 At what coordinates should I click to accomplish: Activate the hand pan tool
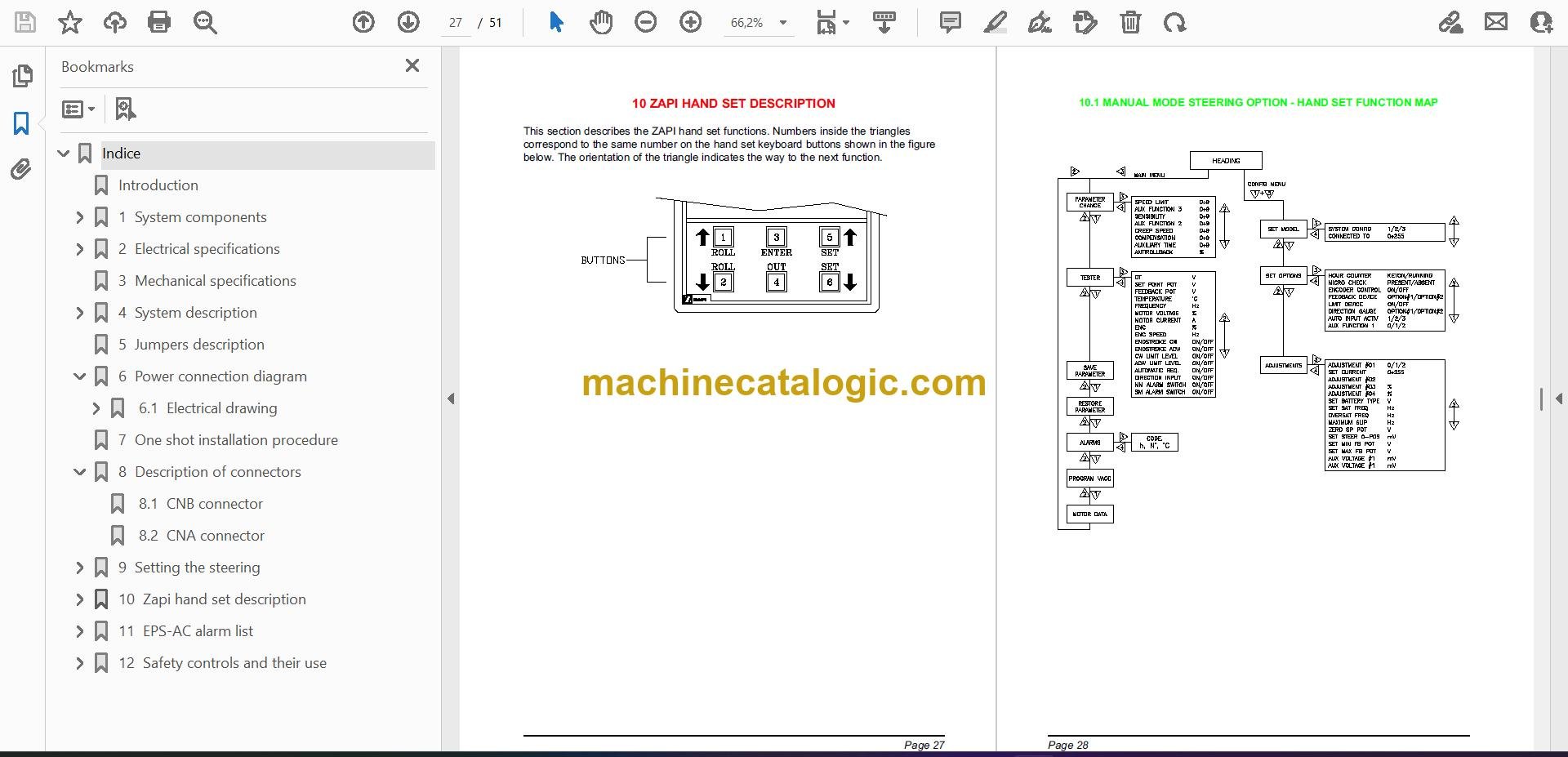[601, 22]
